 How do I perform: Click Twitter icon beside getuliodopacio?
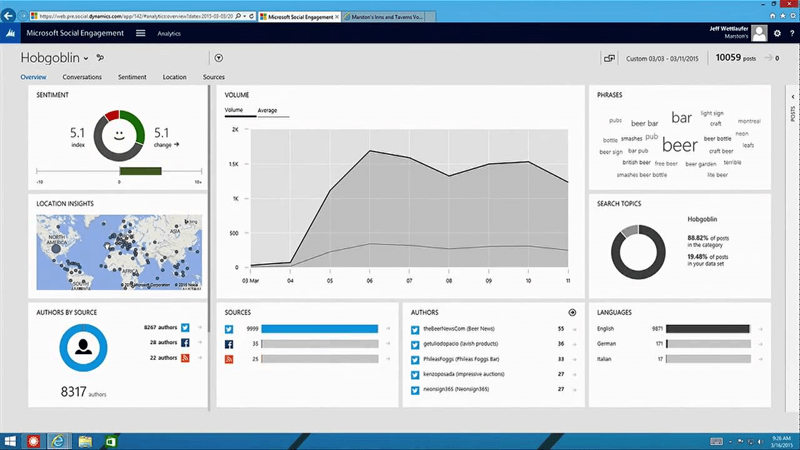click(x=415, y=344)
